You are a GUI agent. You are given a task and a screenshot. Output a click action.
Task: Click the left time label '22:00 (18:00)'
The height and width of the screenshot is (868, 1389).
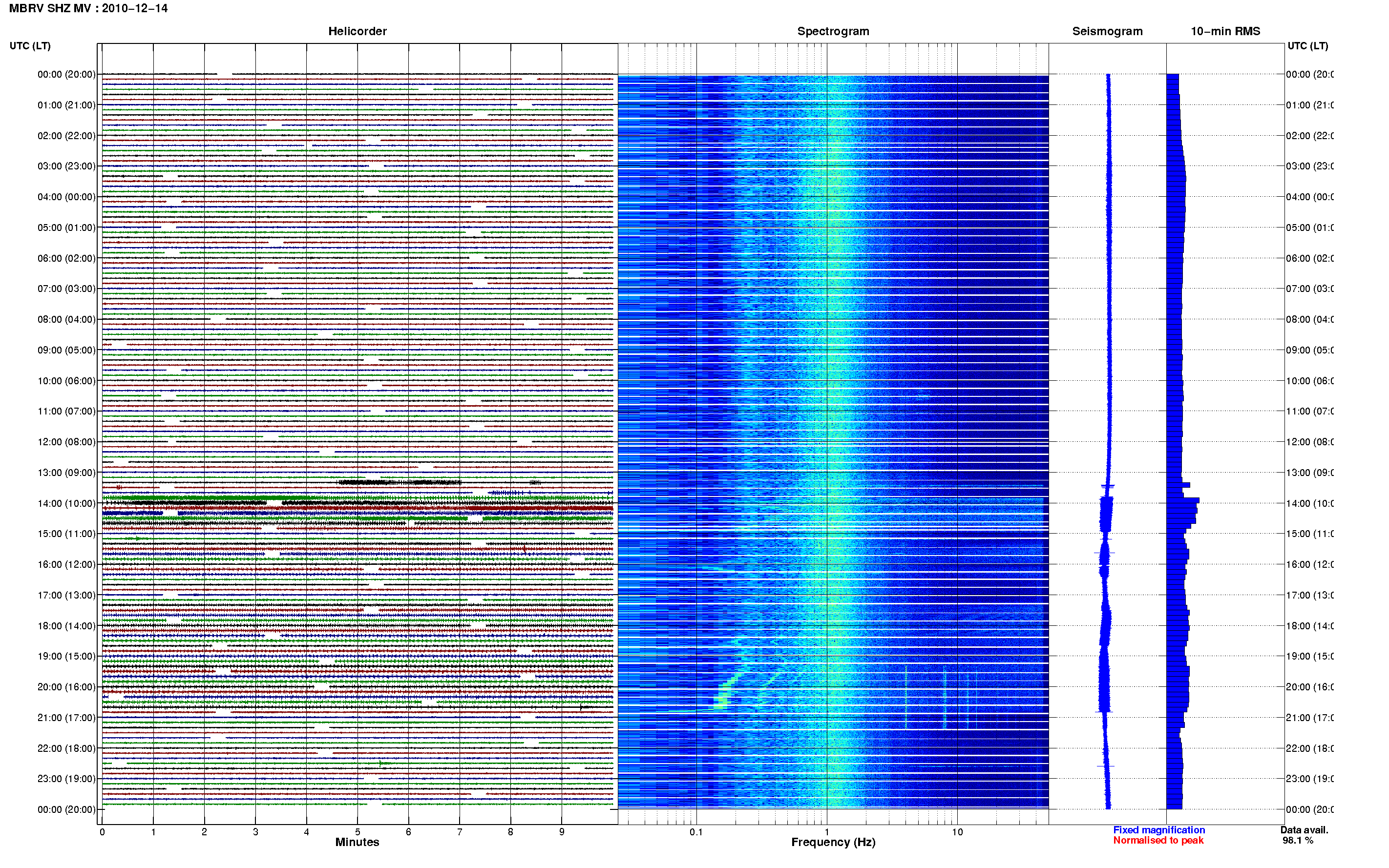(x=66, y=748)
